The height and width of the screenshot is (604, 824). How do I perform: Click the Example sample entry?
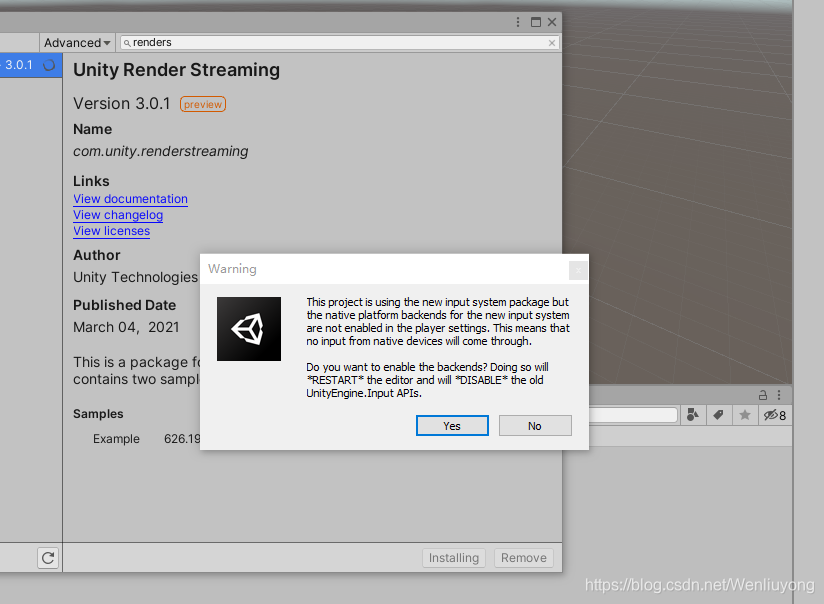116,439
